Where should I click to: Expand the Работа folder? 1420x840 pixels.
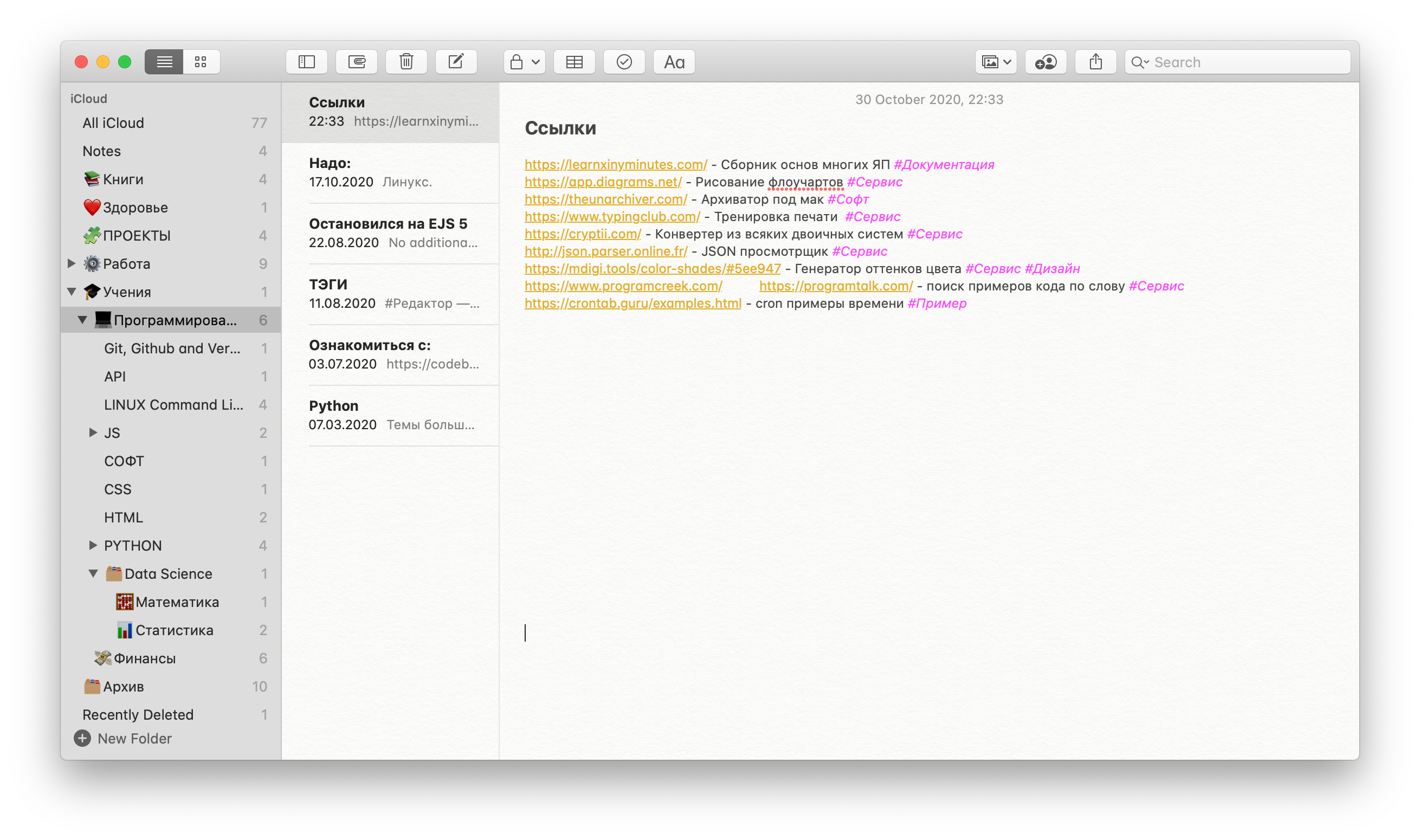click(x=72, y=264)
